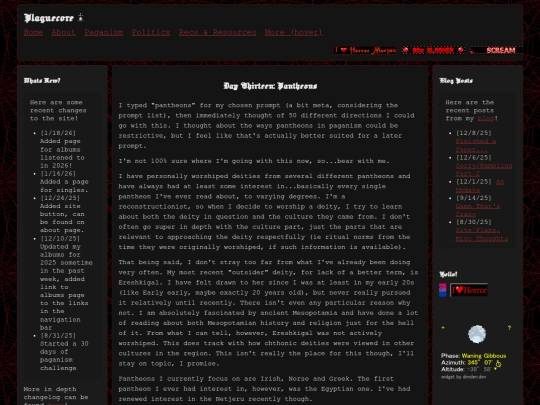The width and height of the screenshot is (540, 405).
Task: Open the 12/1/25 'An Update' post
Action: (480, 186)
